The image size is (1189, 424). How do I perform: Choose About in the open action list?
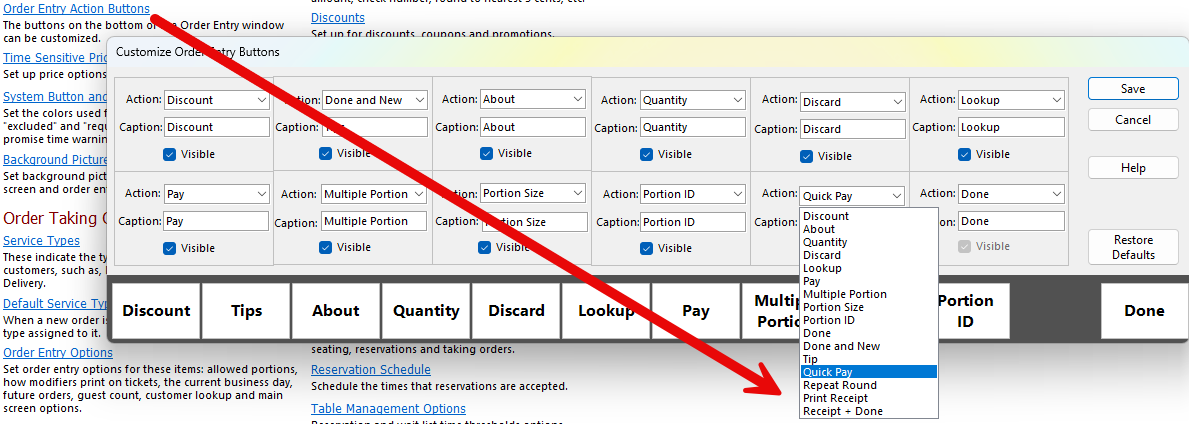[x=869, y=229]
